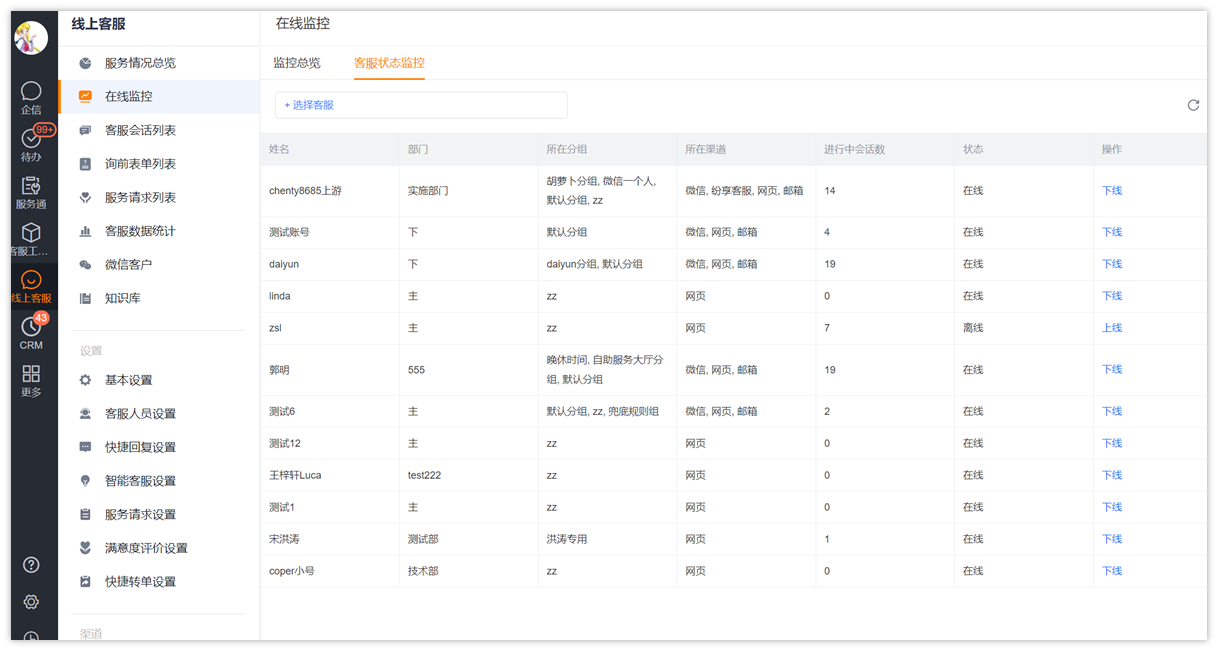Open 客服工… cube icon in dark sidebar
Screen dimensions: 1218x651
(x=31, y=239)
